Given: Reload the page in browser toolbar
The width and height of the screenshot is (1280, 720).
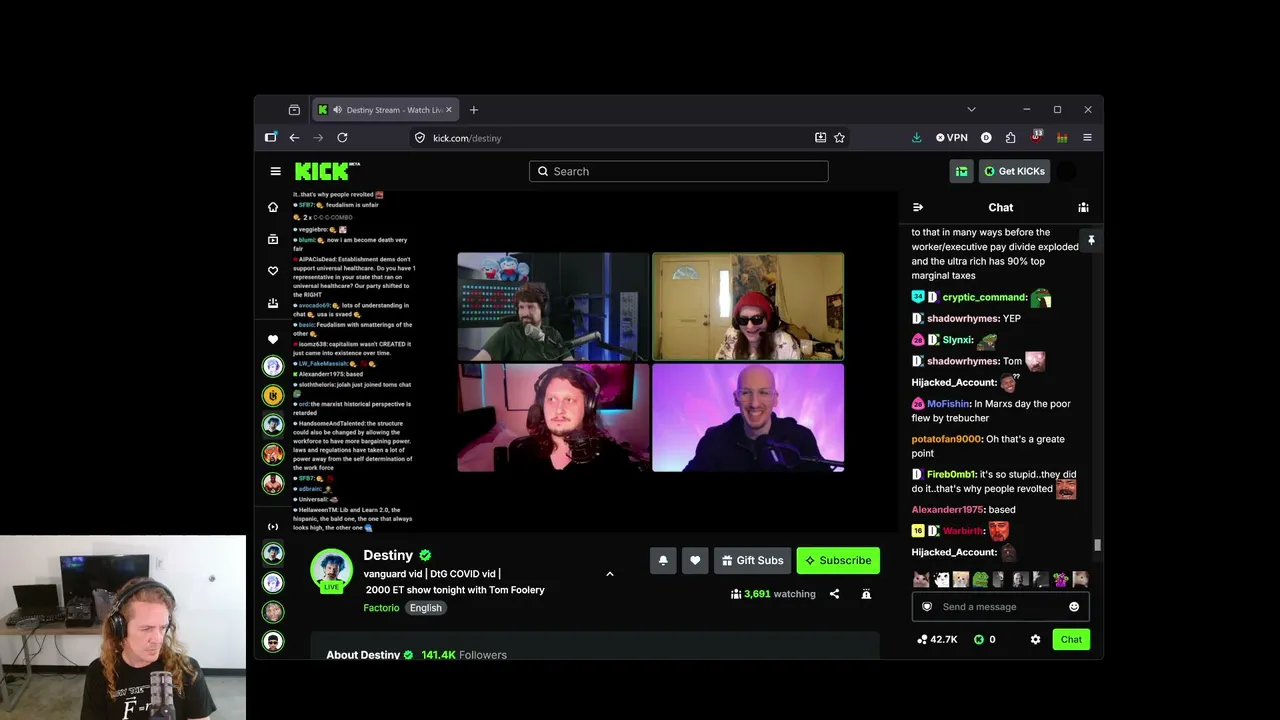Looking at the screenshot, I should click(342, 138).
